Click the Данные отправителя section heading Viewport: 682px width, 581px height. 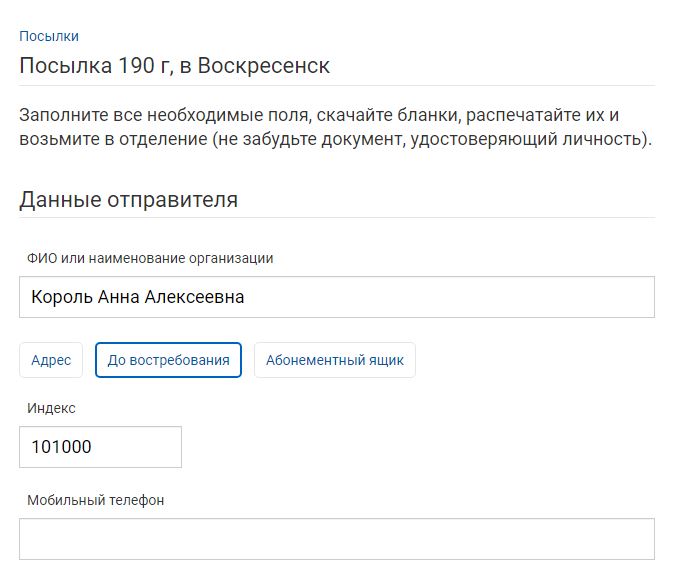click(128, 199)
